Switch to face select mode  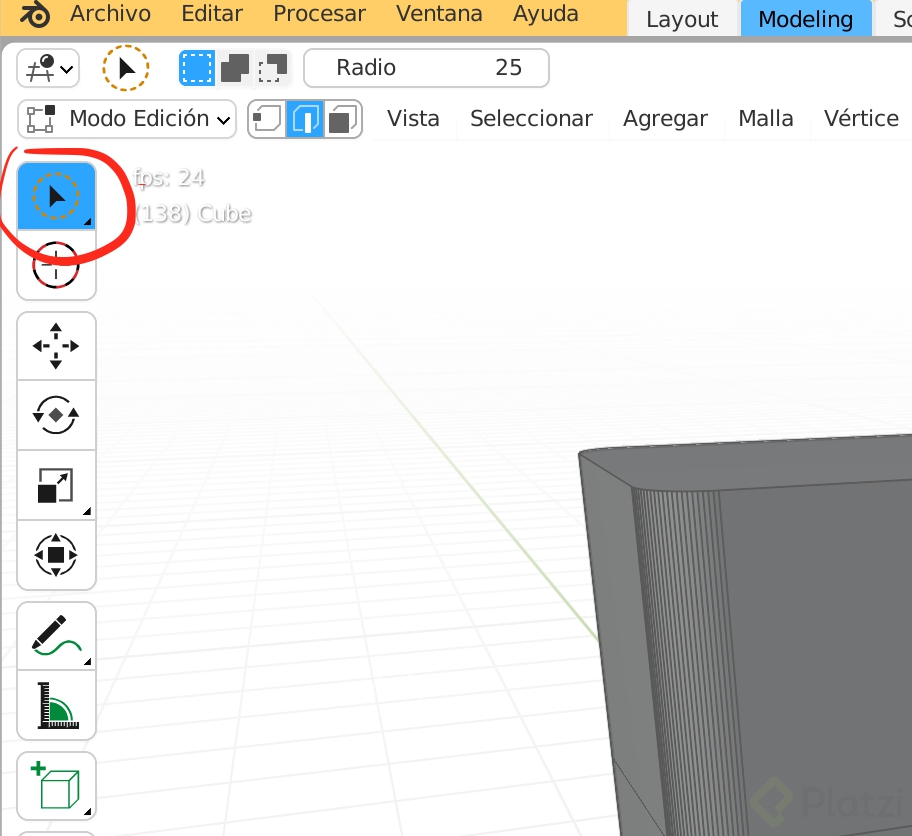pyautogui.click(x=341, y=118)
